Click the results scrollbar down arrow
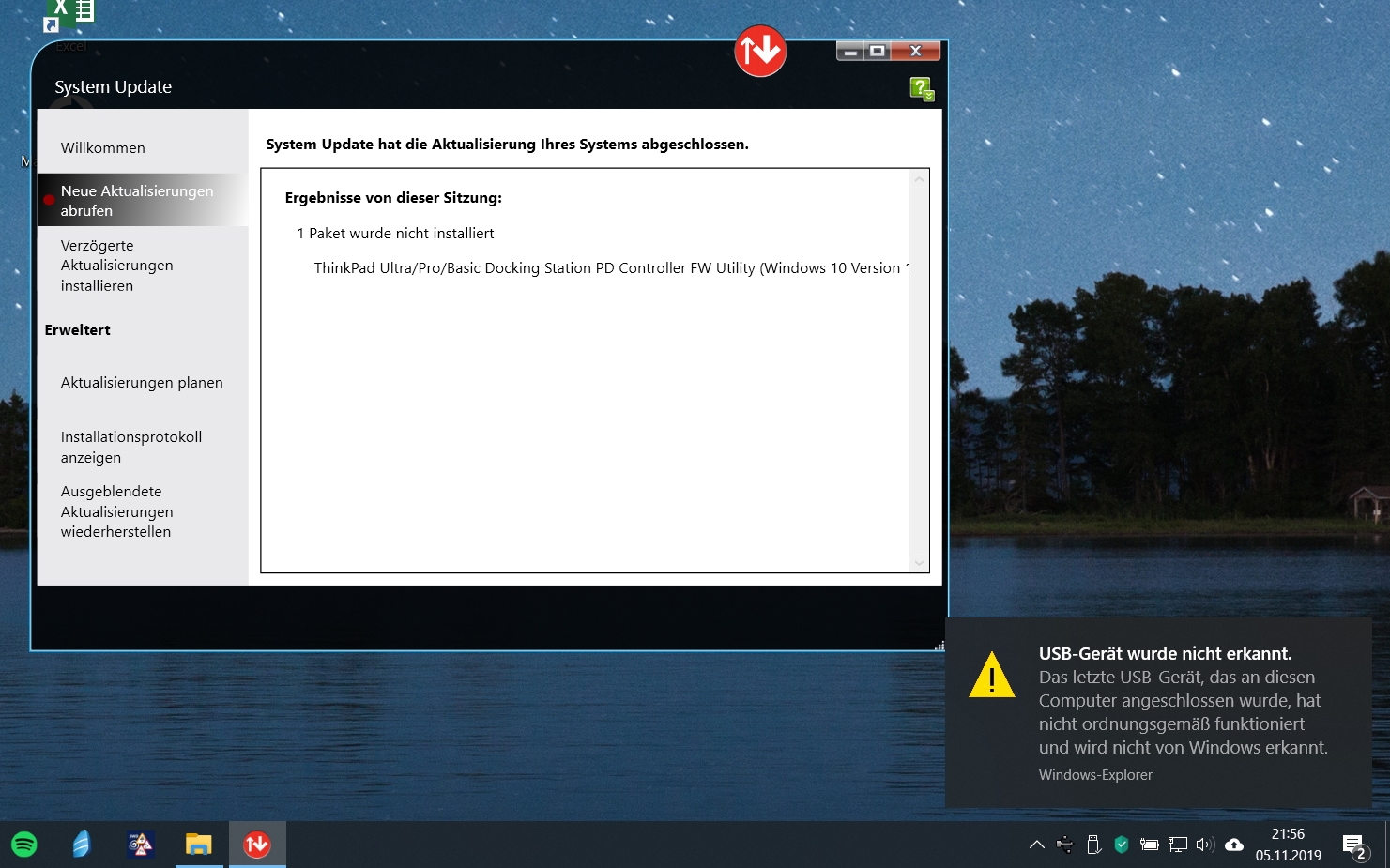Image resolution: width=1390 pixels, height=868 pixels. [x=919, y=563]
